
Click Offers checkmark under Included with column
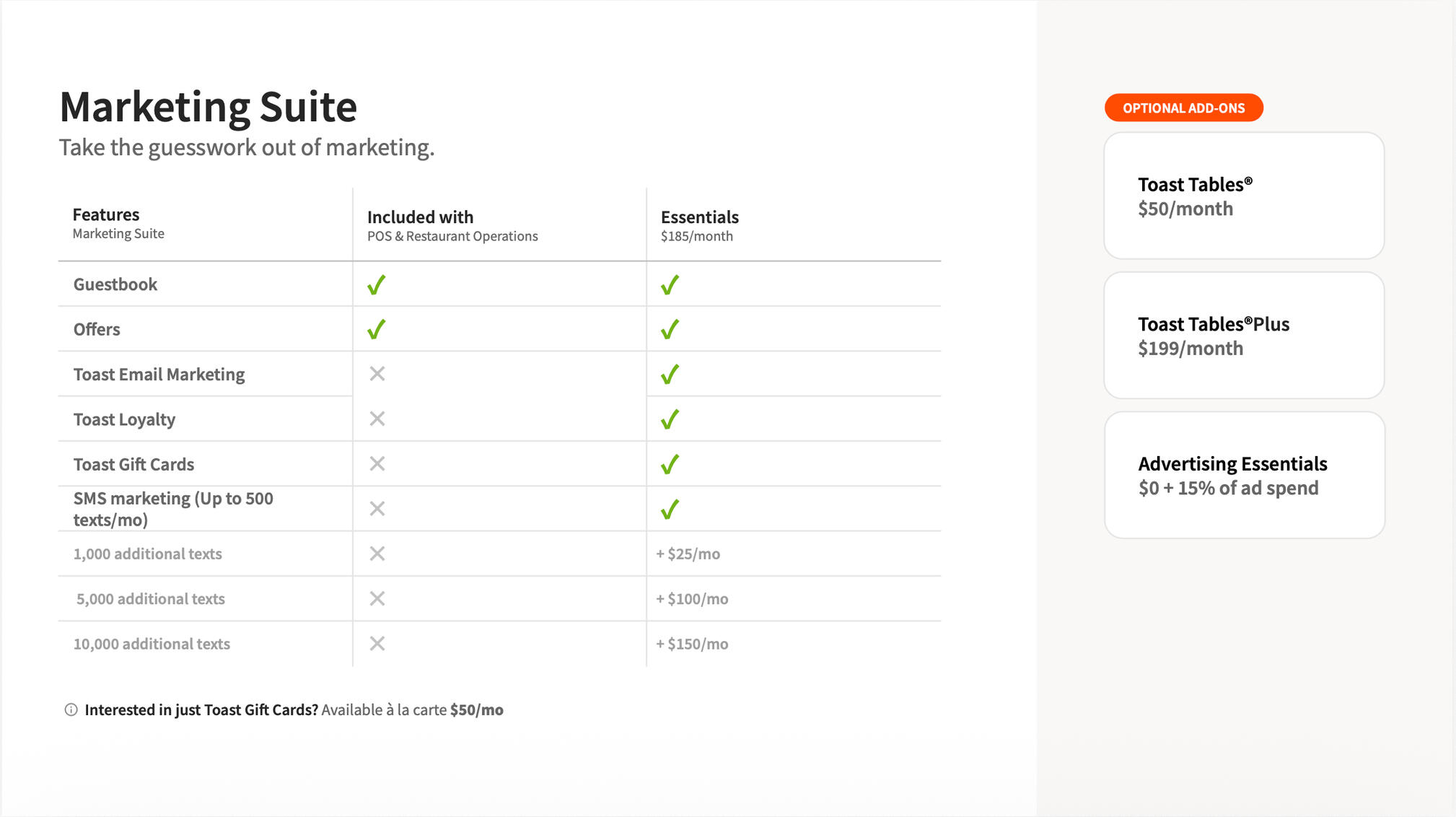(x=376, y=330)
